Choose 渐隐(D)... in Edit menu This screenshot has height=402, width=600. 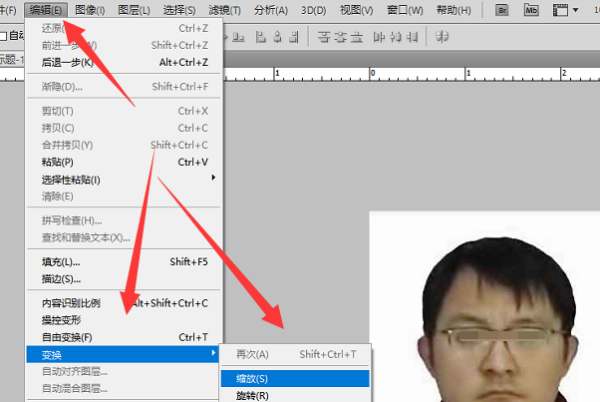tap(123, 87)
